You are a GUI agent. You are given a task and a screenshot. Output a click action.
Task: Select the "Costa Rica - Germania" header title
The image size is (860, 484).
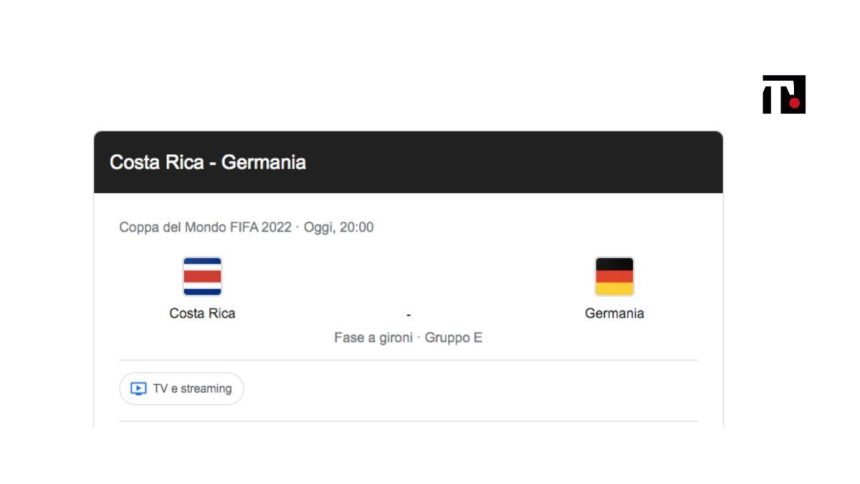click(x=208, y=162)
